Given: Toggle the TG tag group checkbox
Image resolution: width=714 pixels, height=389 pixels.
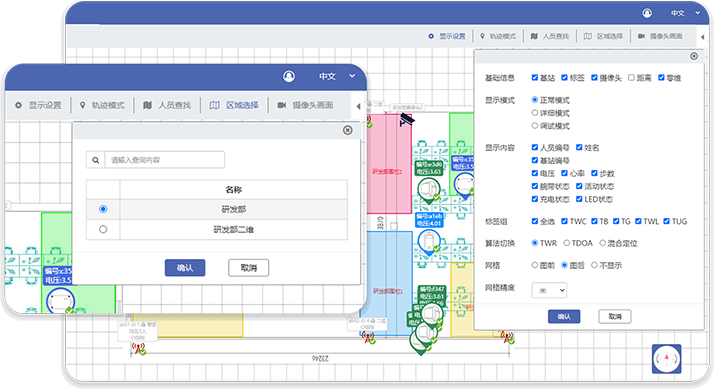Looking at the screenshot, I should point(616,221).
